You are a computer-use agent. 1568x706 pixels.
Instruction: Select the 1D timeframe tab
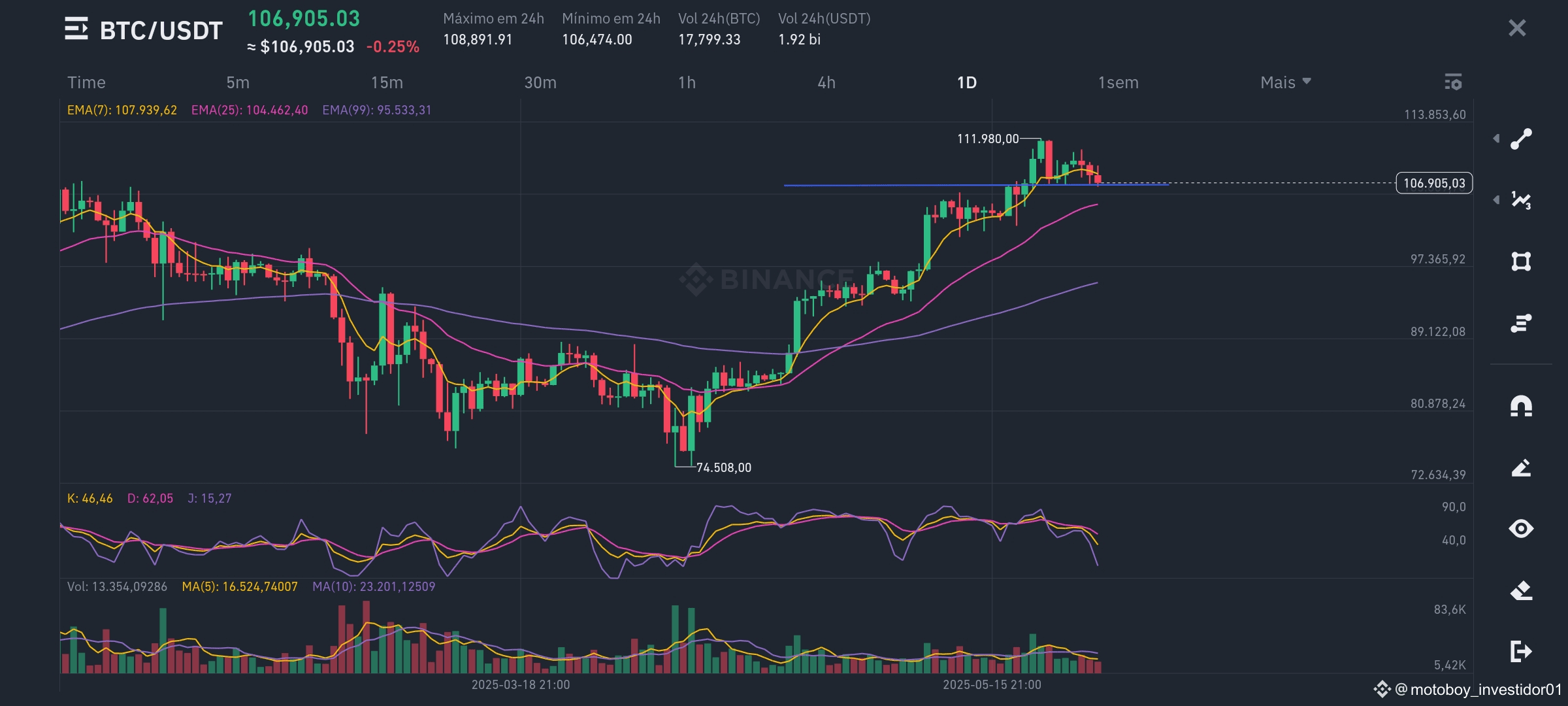pyautogui.click(x=967, y=82)
